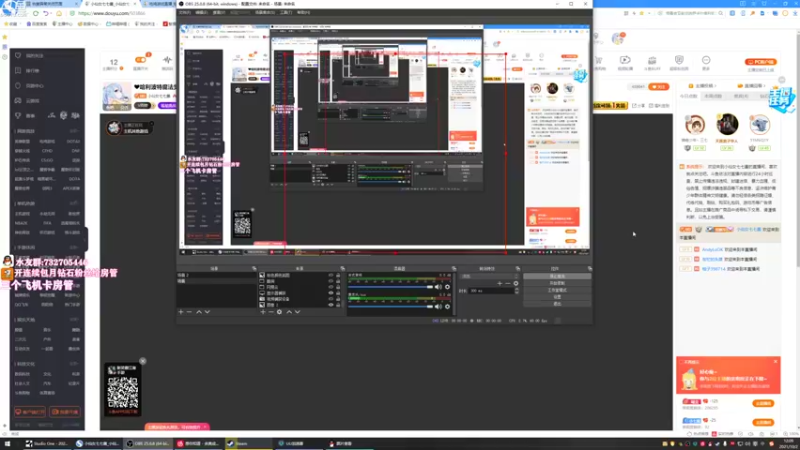The height and width of the screenshot is (450, 800).
Task: Undock the Scenes panel with its dock icon
Action: pyautogui.click(x=254, y=268)
